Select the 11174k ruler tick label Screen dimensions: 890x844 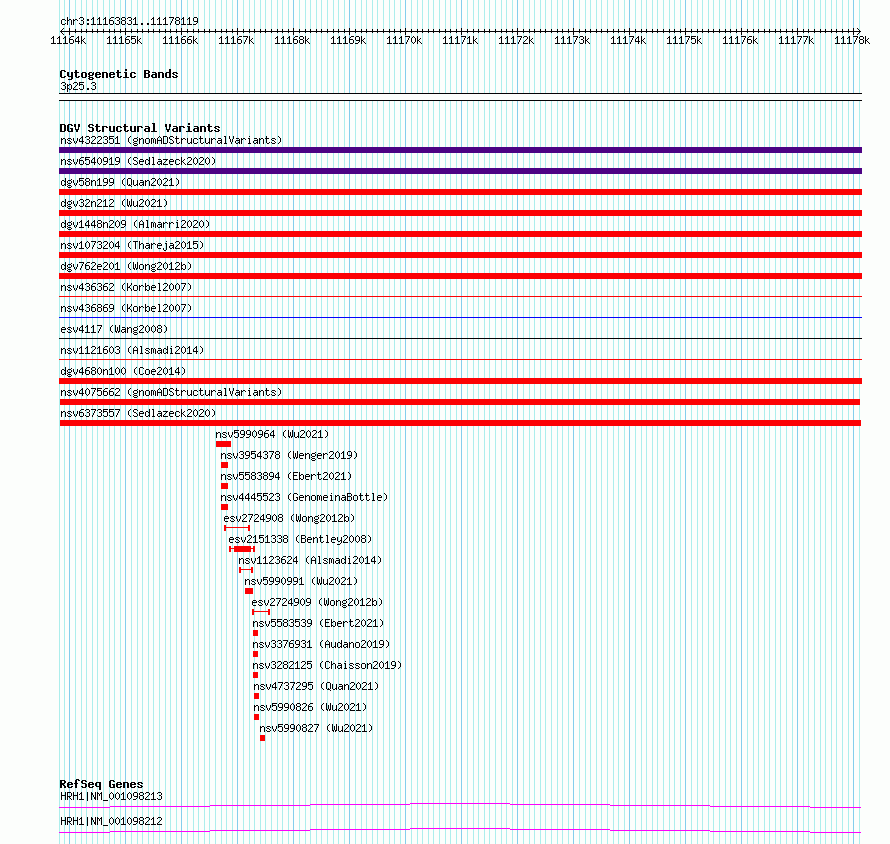[628, 40]
